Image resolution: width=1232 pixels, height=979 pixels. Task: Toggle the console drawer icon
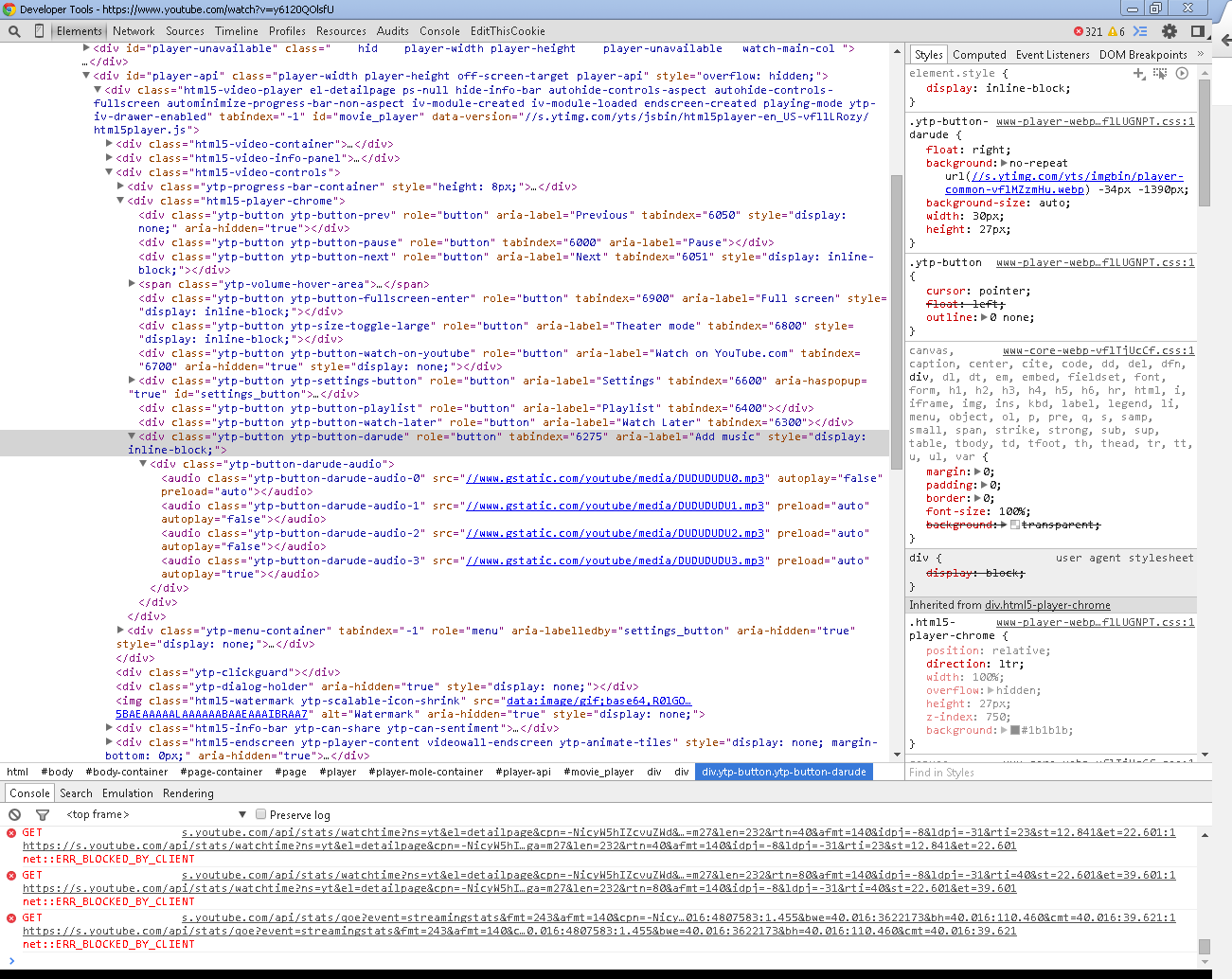tap(1140, 31)
